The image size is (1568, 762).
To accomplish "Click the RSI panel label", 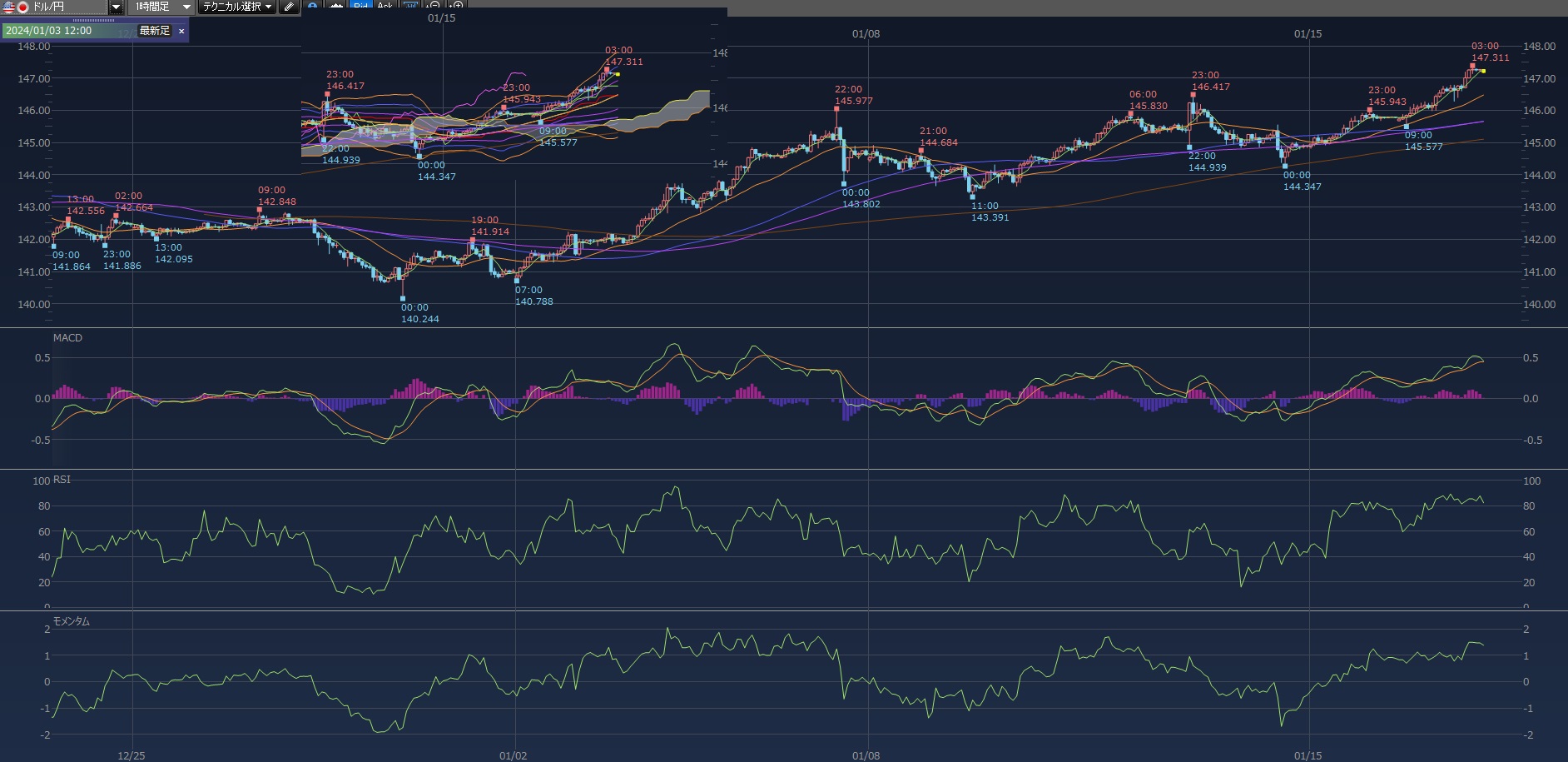I will point(62,480).
